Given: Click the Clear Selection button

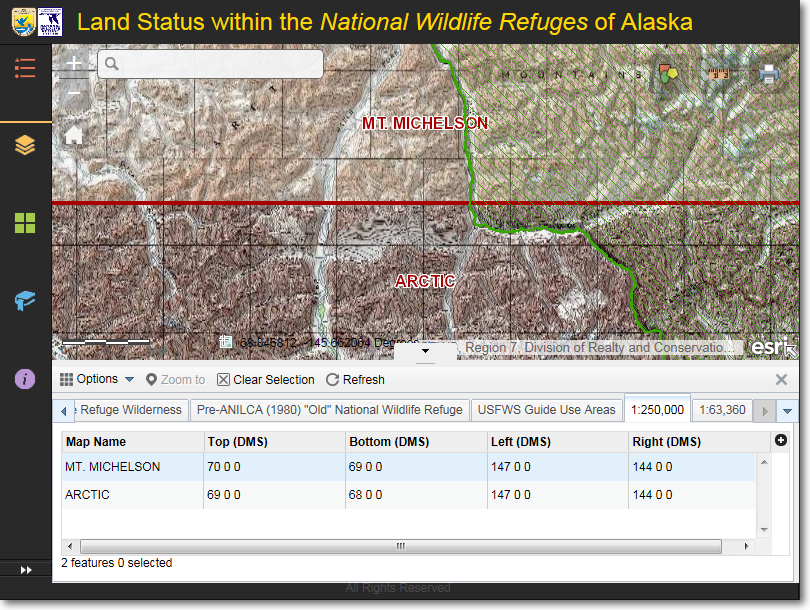Looking at the screenshot, I should (x=265, y=379).
